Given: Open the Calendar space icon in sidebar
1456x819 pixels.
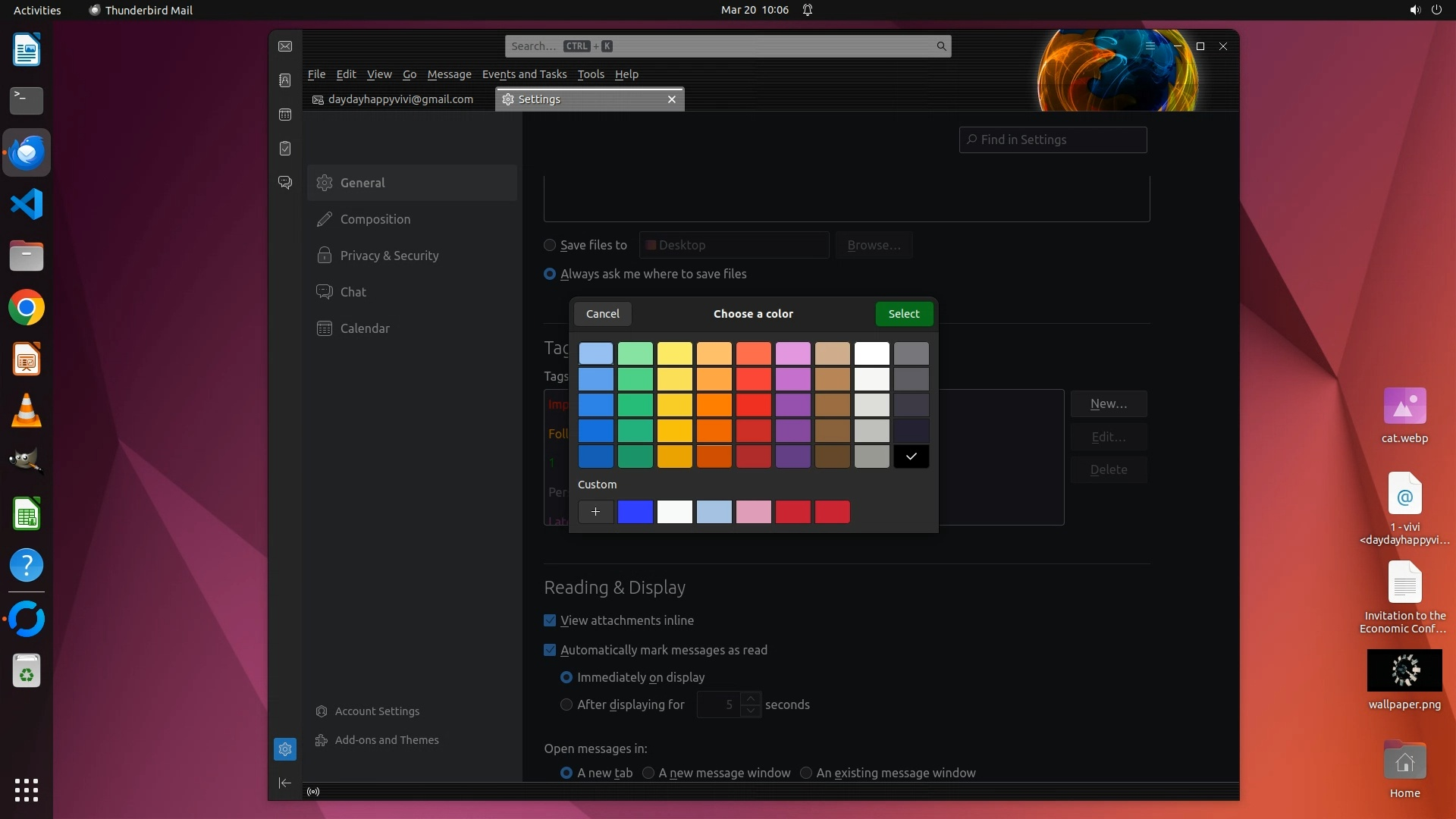Looking at the screenshot, I should [285, 115].
